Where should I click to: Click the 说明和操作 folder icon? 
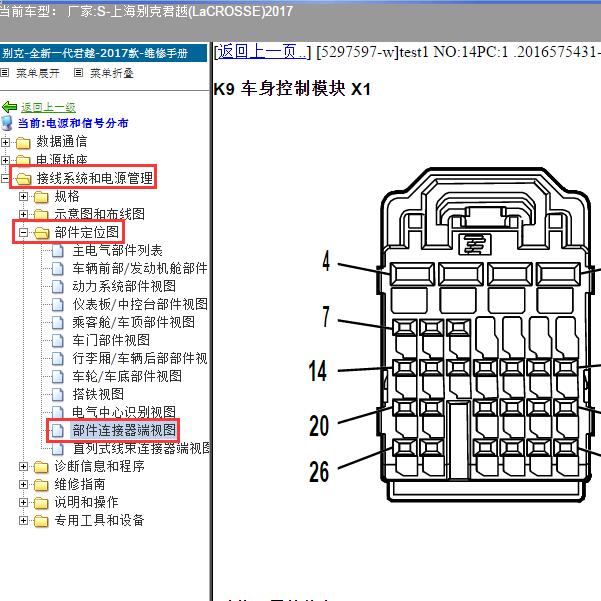[x=41, y=502]
